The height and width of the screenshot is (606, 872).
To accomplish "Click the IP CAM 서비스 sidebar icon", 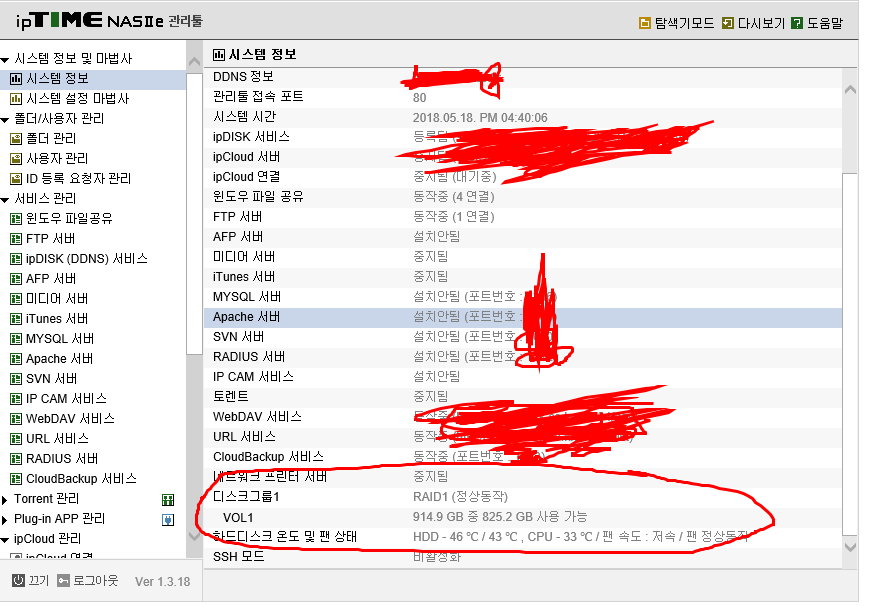I will [16, 399].
